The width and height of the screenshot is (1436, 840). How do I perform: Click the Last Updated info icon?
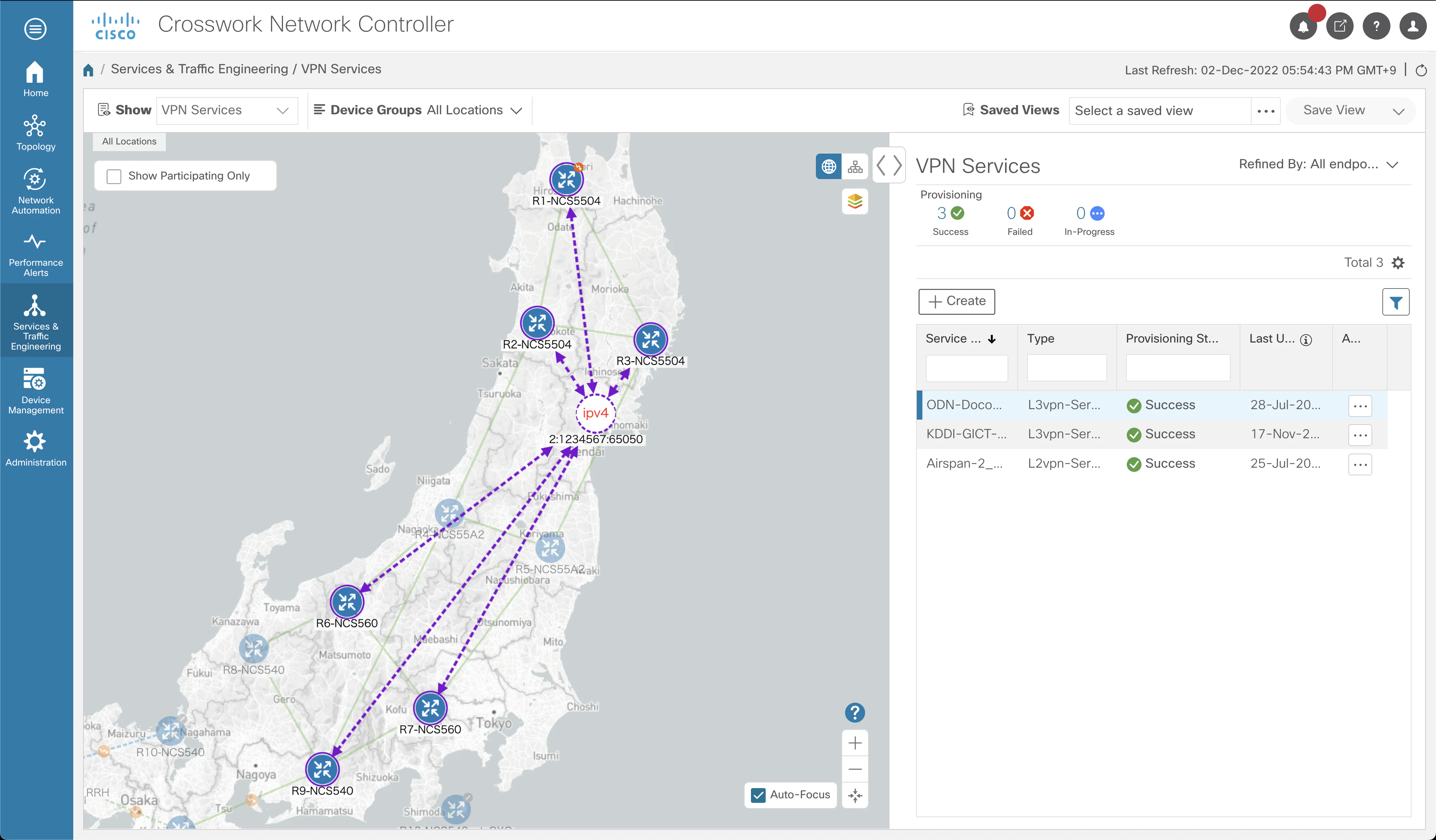pos(1306,340)
